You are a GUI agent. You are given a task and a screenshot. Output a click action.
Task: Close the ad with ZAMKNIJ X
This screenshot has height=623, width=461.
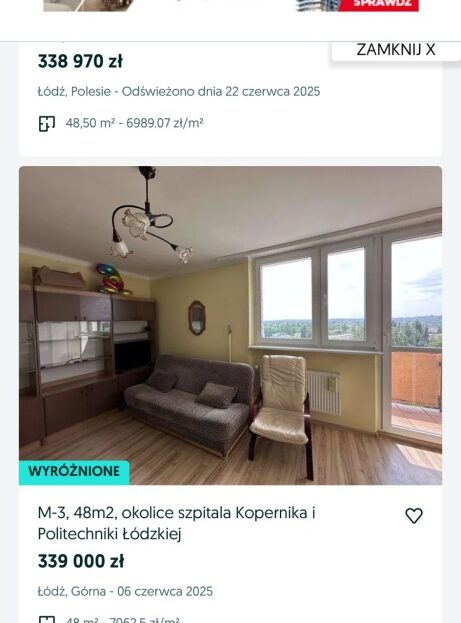click(x=396, y=50)
